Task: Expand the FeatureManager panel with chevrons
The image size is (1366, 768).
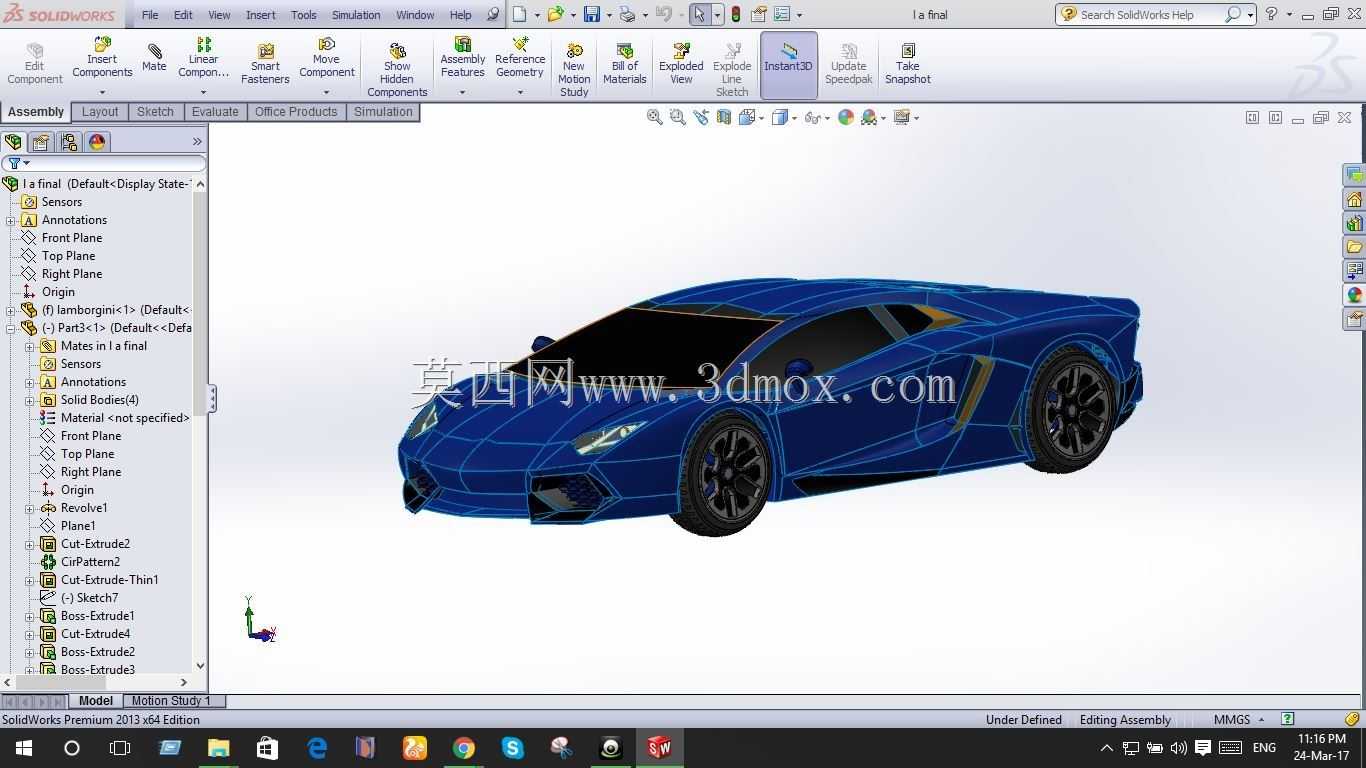Action: tap(197, 142)
